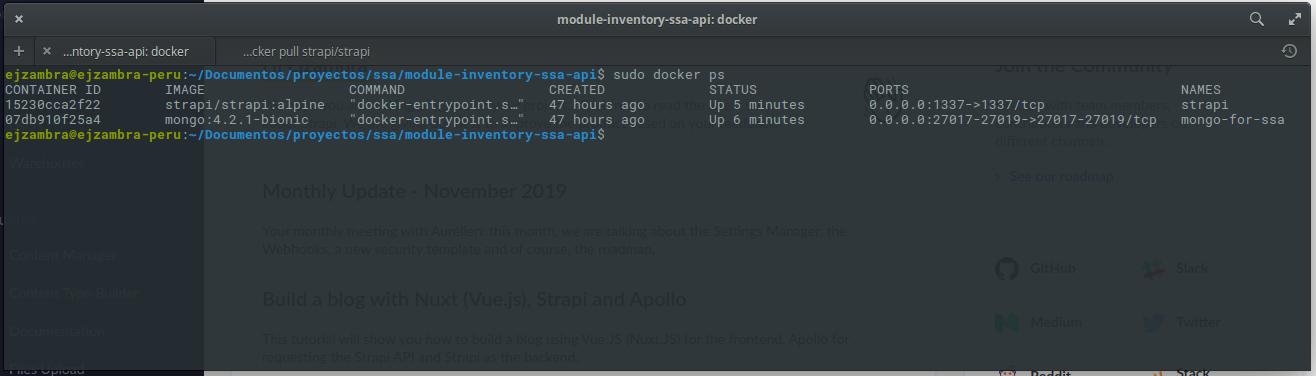
Task: Close the terminal window with X
Action: 19,19
